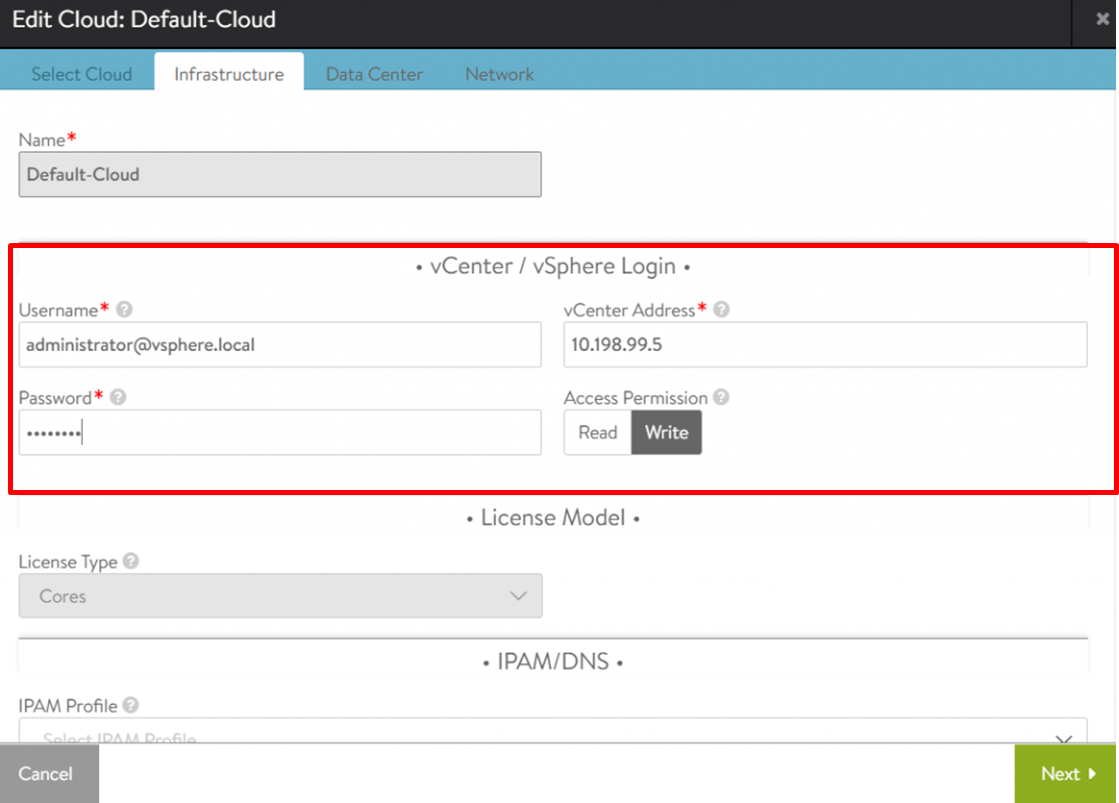This screenshot has height=803, width=1119.
Task: Open help icon next to Password
Action: 118,398
